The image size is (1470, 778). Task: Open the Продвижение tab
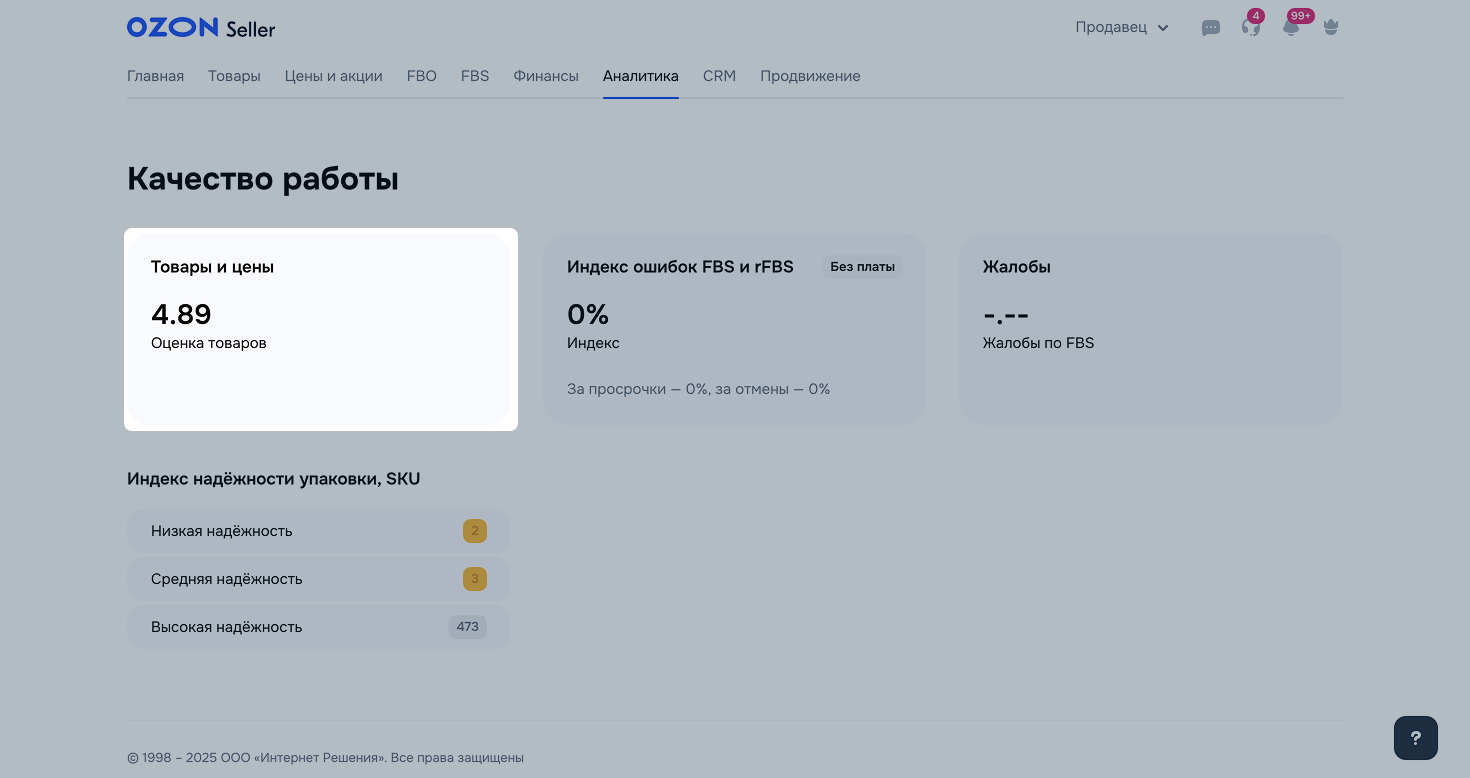pos(810,76)
